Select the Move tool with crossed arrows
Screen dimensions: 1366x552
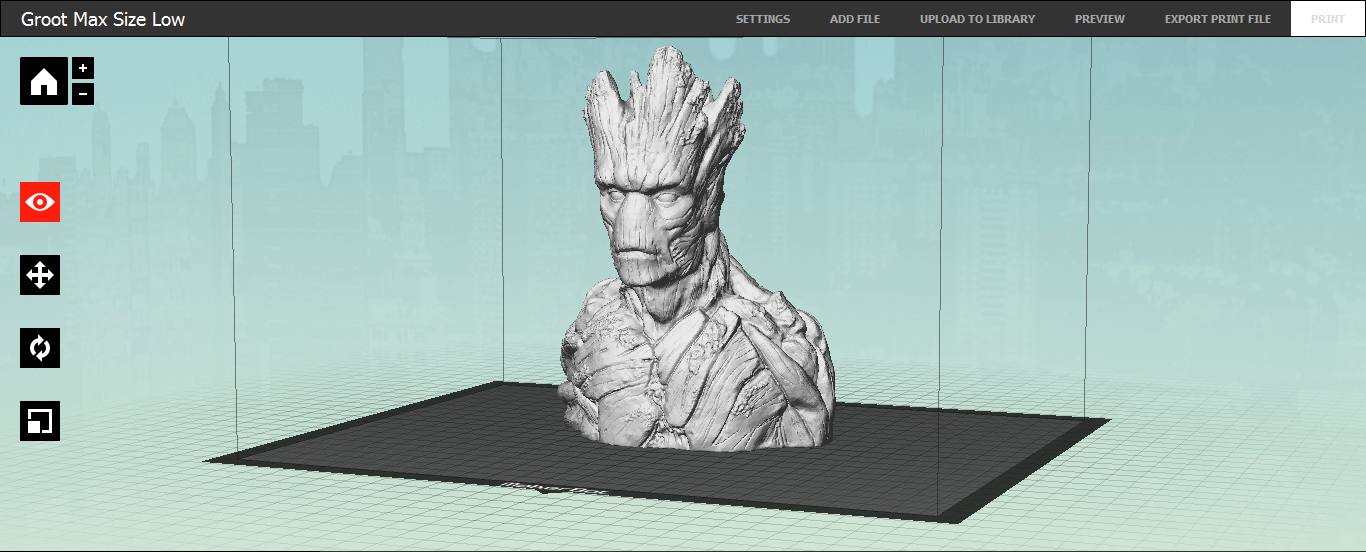(40, 275)
